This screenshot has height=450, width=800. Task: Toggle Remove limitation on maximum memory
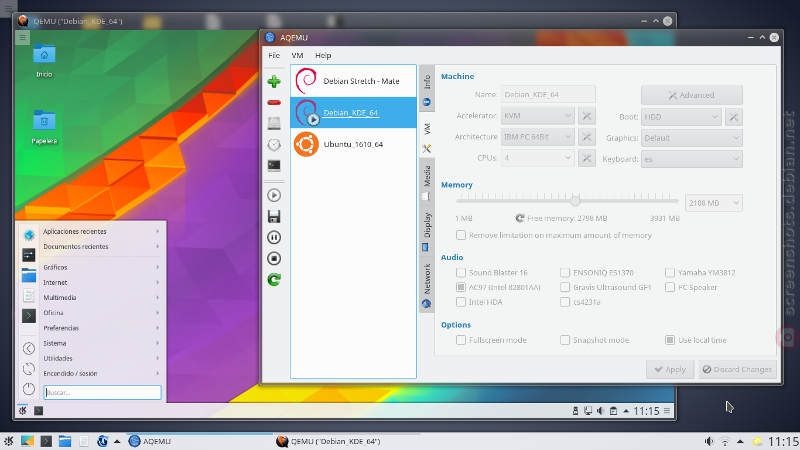point(461,235)
